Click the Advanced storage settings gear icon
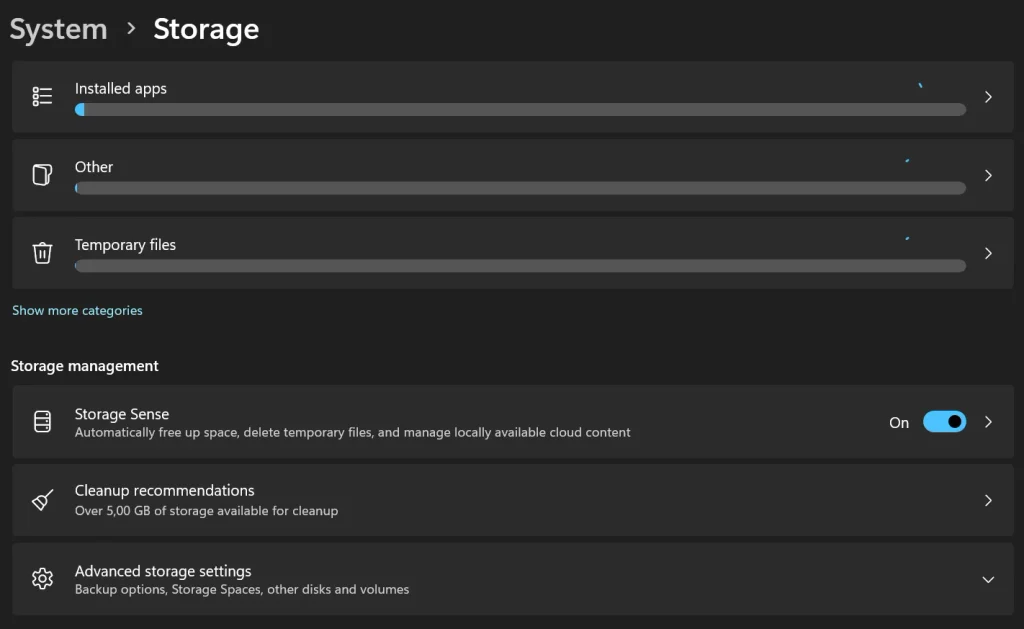Screen dimensions: 1024x629 coord(42,579)
